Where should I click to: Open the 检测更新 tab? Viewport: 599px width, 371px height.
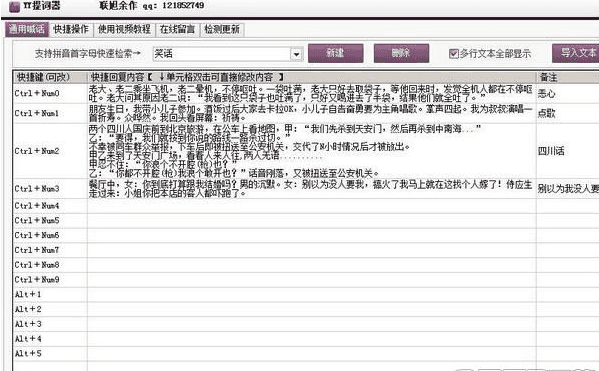pos(222,29)
